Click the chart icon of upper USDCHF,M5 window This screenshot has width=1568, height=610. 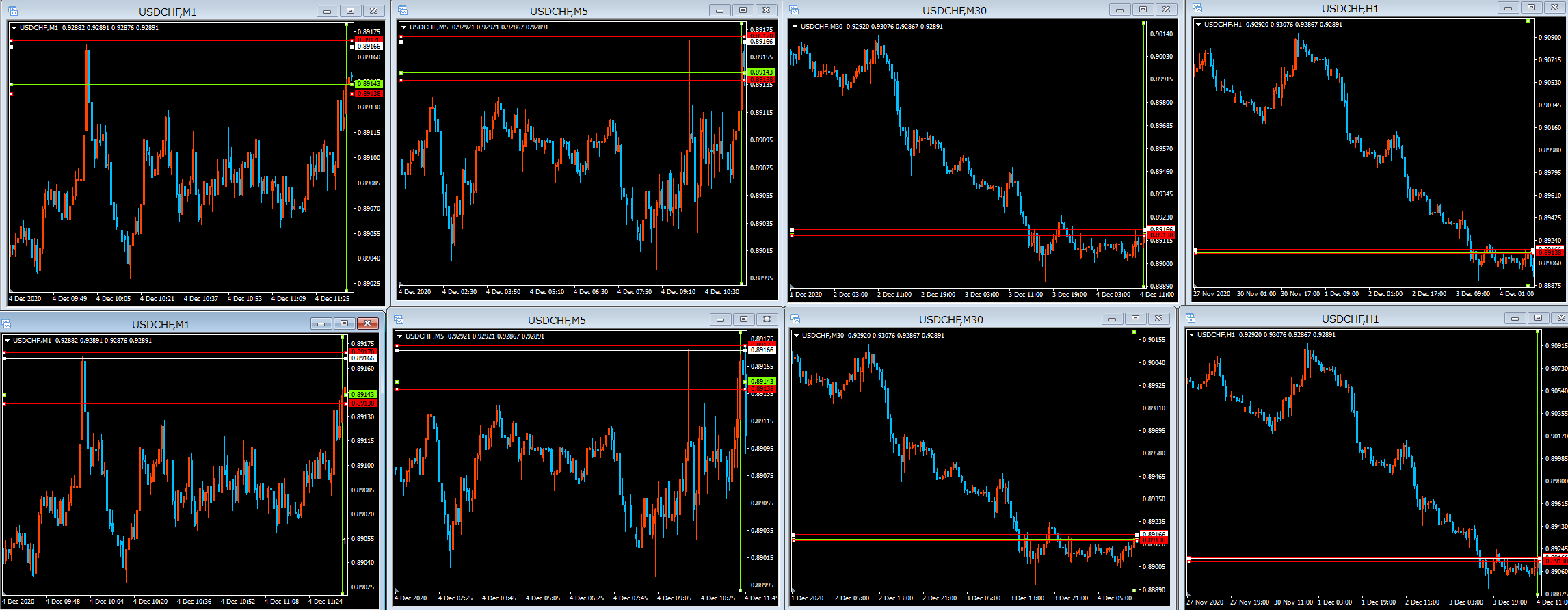coord(403,10)
